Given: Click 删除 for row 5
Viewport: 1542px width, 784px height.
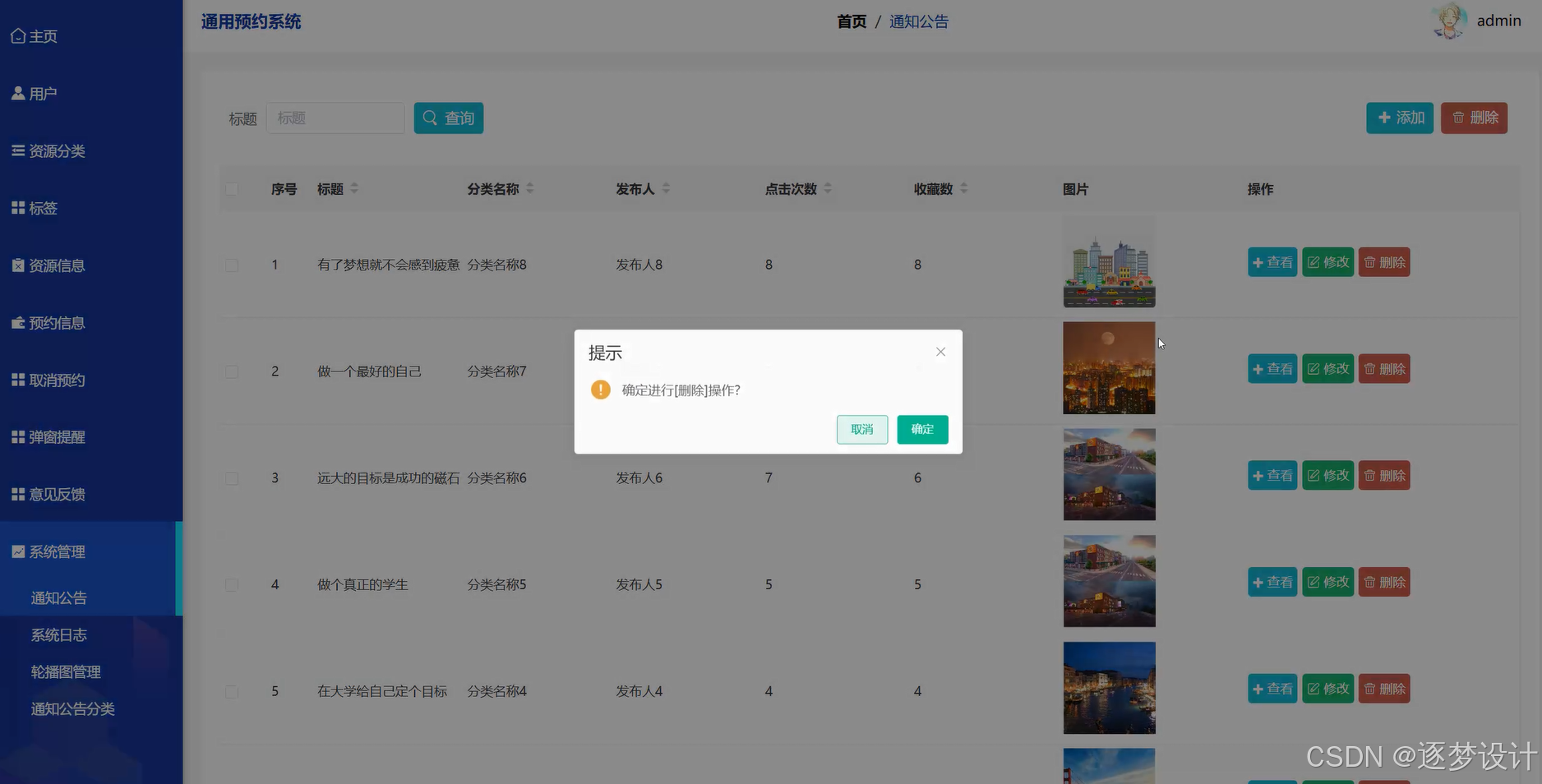Looking at the screenshot, I should click(1384, 689).
